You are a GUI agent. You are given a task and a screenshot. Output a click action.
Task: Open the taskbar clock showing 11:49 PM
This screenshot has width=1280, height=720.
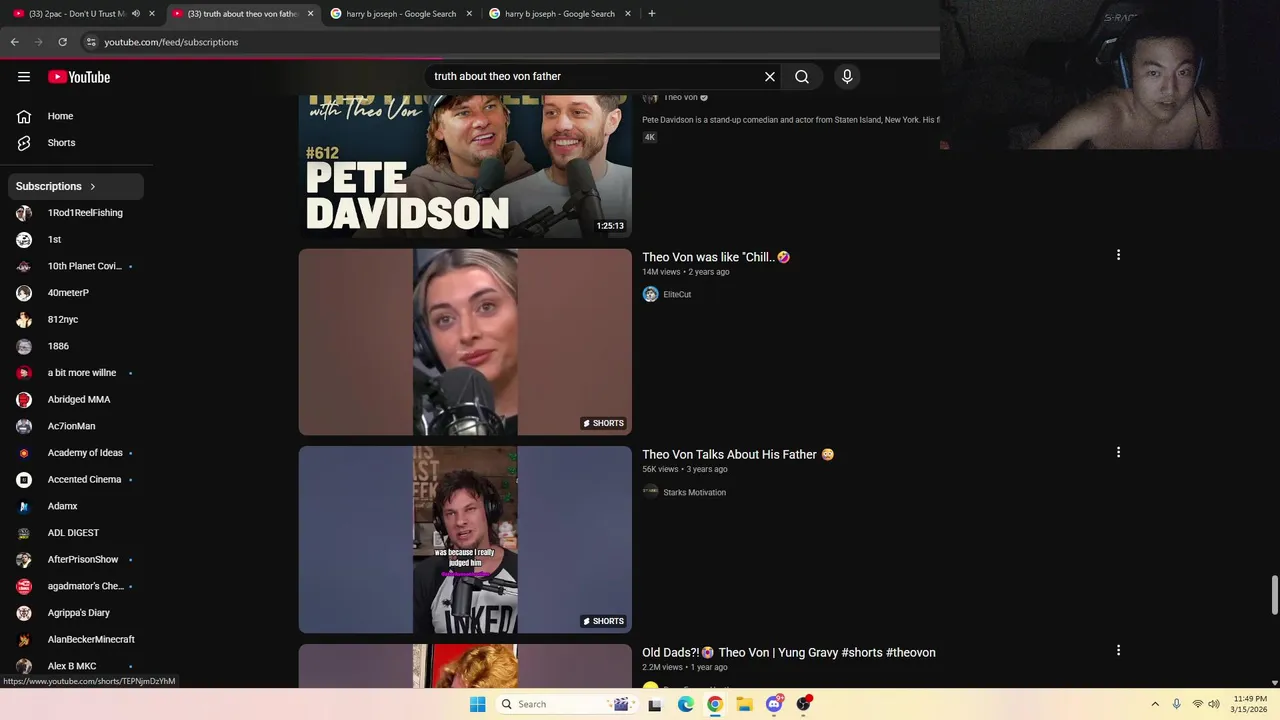click(1250, 704)
